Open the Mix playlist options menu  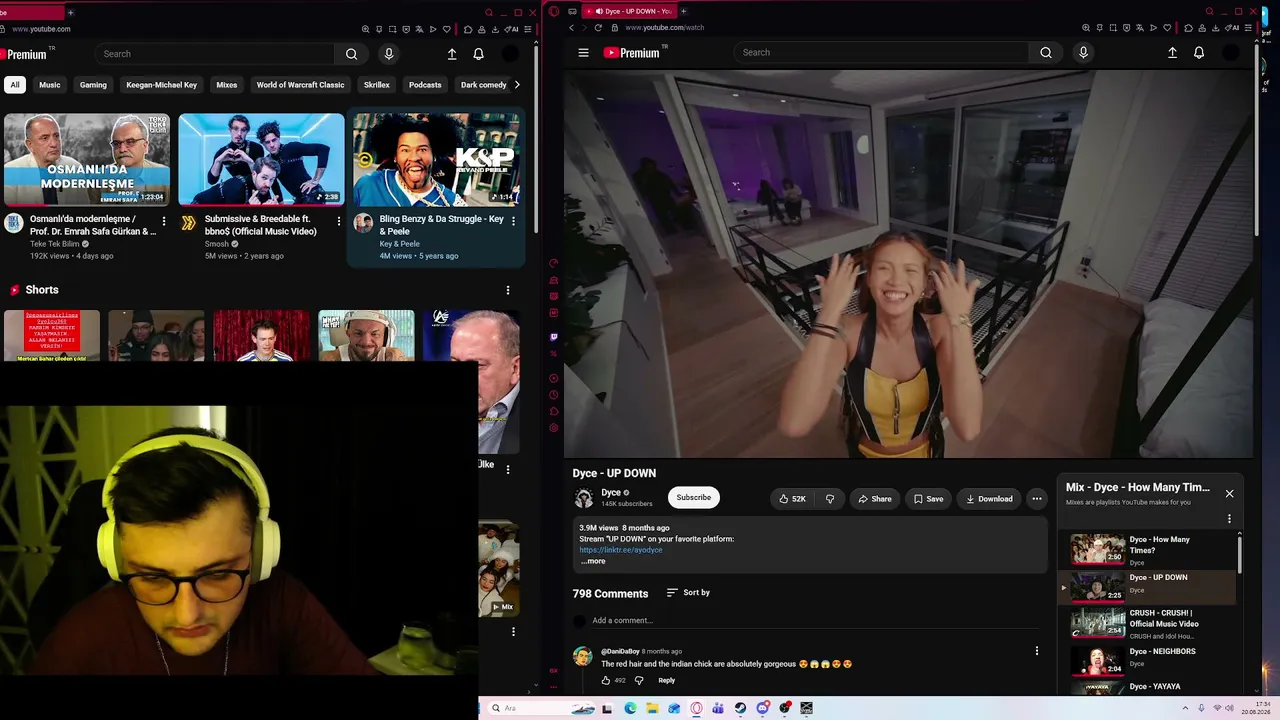point(1230,519)
